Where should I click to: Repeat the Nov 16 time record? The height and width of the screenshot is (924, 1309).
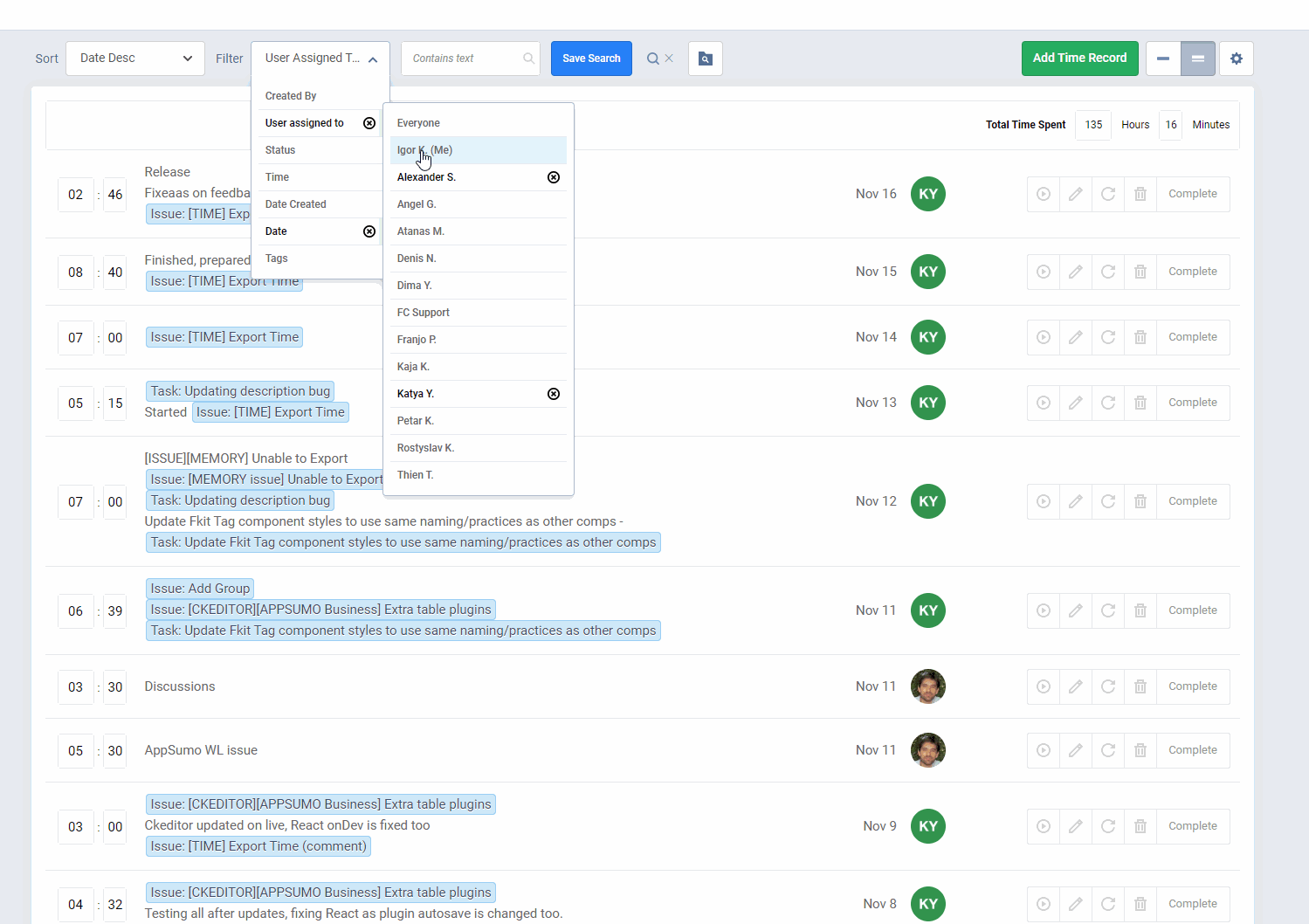click(1108, 194)
